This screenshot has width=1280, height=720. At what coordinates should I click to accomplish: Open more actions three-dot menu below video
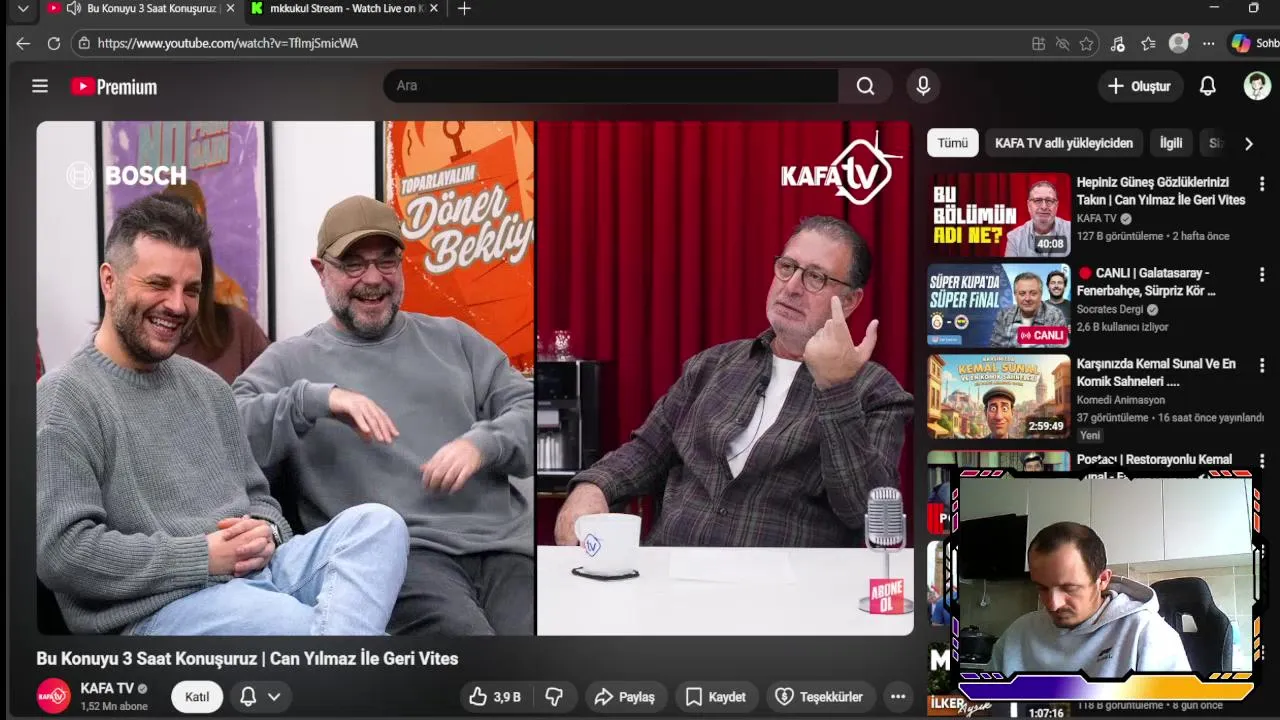coord(898,697)
